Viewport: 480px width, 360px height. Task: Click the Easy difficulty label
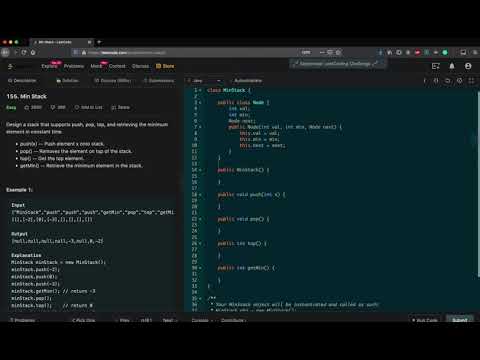(11, 107)
